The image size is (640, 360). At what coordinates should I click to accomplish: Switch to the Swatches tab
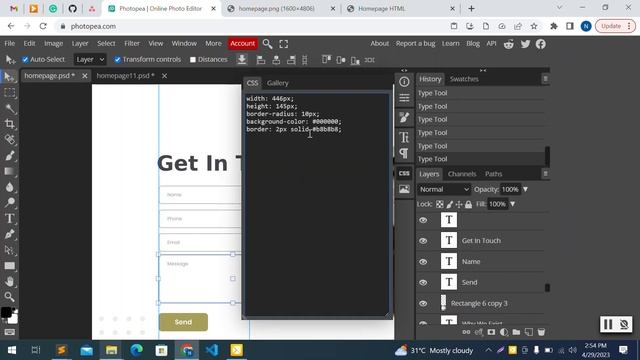[x=464, y=79]
